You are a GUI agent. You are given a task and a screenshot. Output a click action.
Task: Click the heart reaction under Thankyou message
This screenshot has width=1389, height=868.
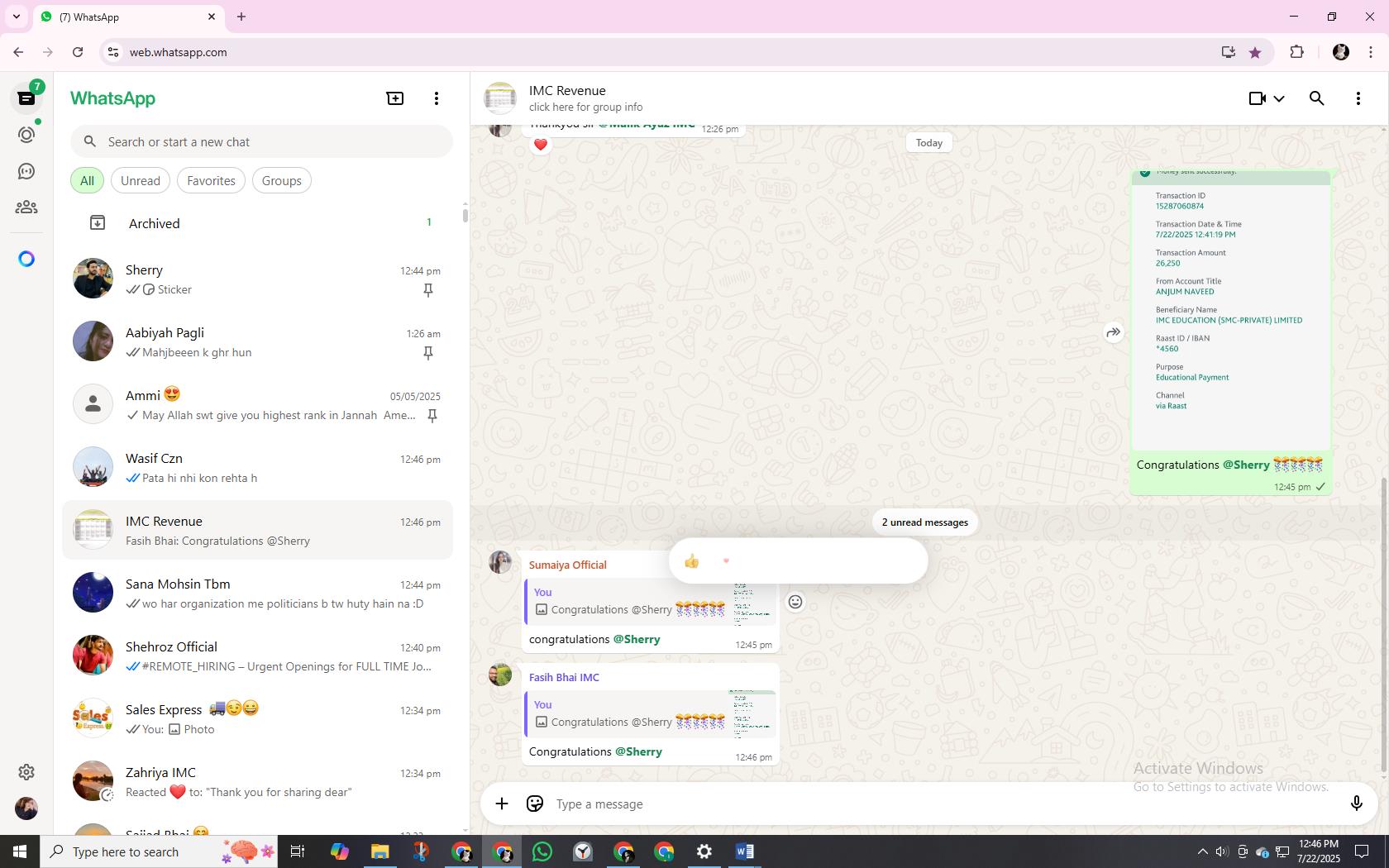pos(541,145)
